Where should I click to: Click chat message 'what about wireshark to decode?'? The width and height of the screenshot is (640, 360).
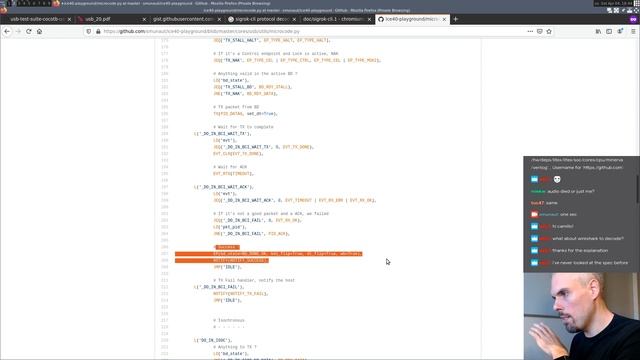tap(588, 238)
